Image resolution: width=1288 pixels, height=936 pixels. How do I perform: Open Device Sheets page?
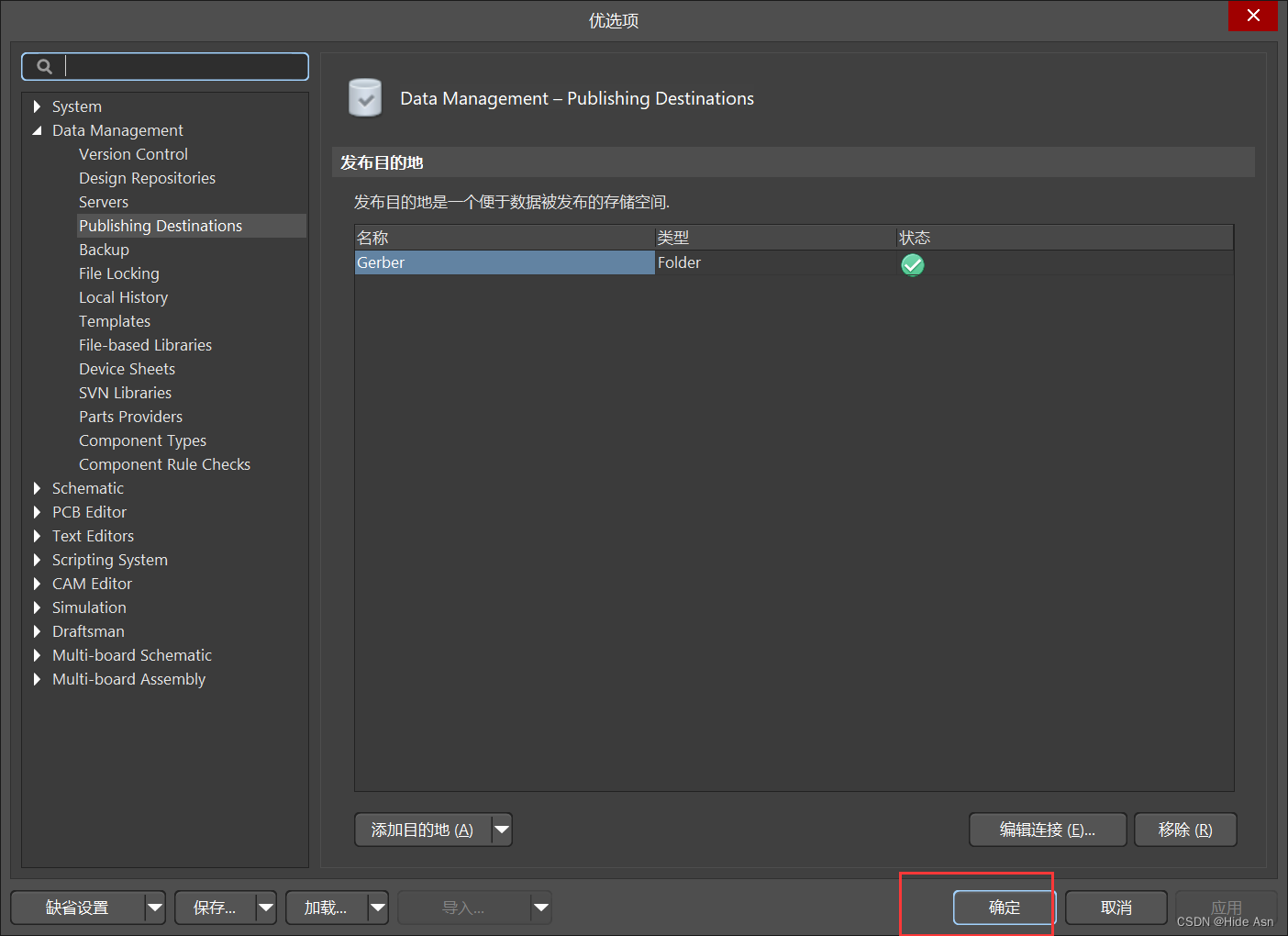[x=127, y=369]
